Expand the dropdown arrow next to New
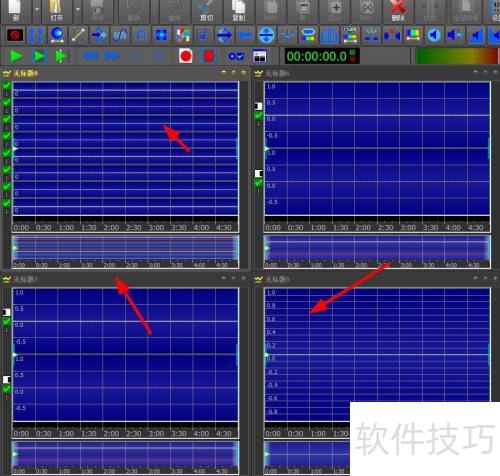500x476 pixels. [x=37, y=10]
